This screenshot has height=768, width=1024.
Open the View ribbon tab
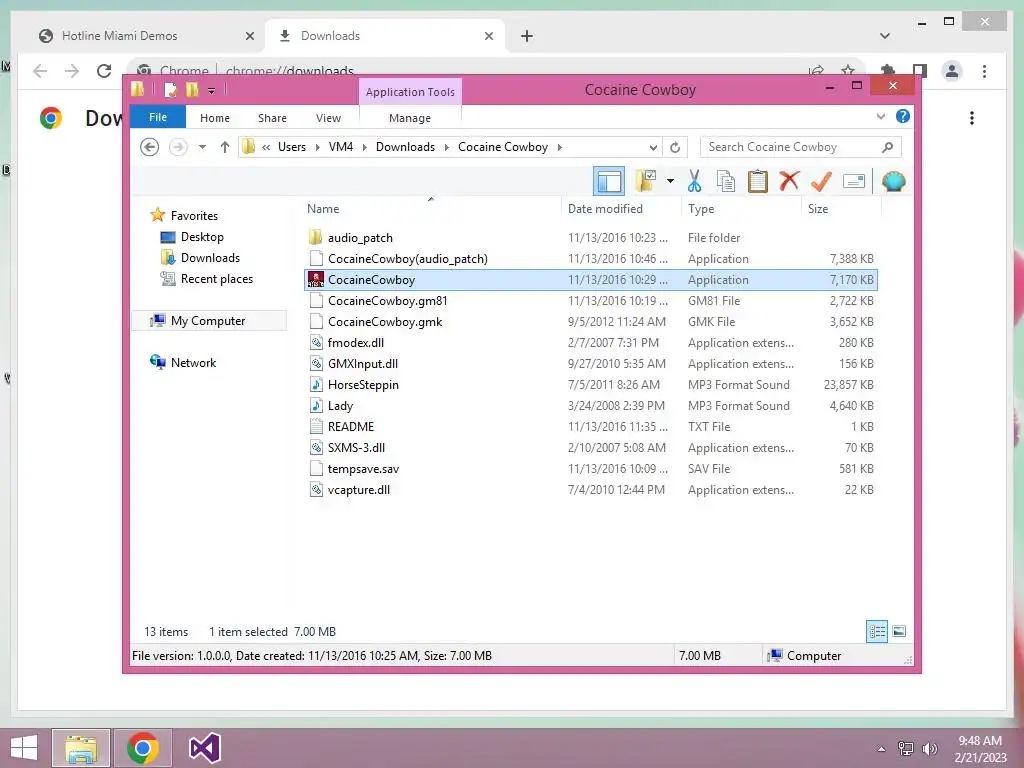point(328,118)
